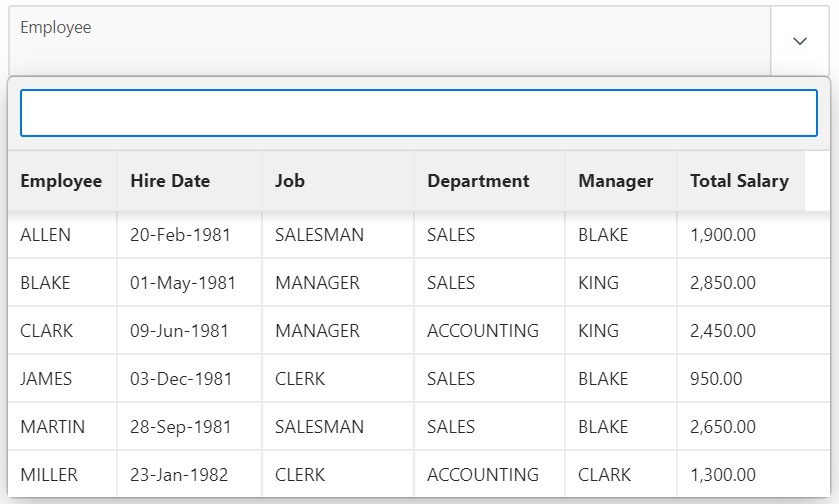The width and height of the screenshot is (839, 504).
Task: Click the 2,850.00 salary cell
Action: pyautogui.click(x=723, y=283)
